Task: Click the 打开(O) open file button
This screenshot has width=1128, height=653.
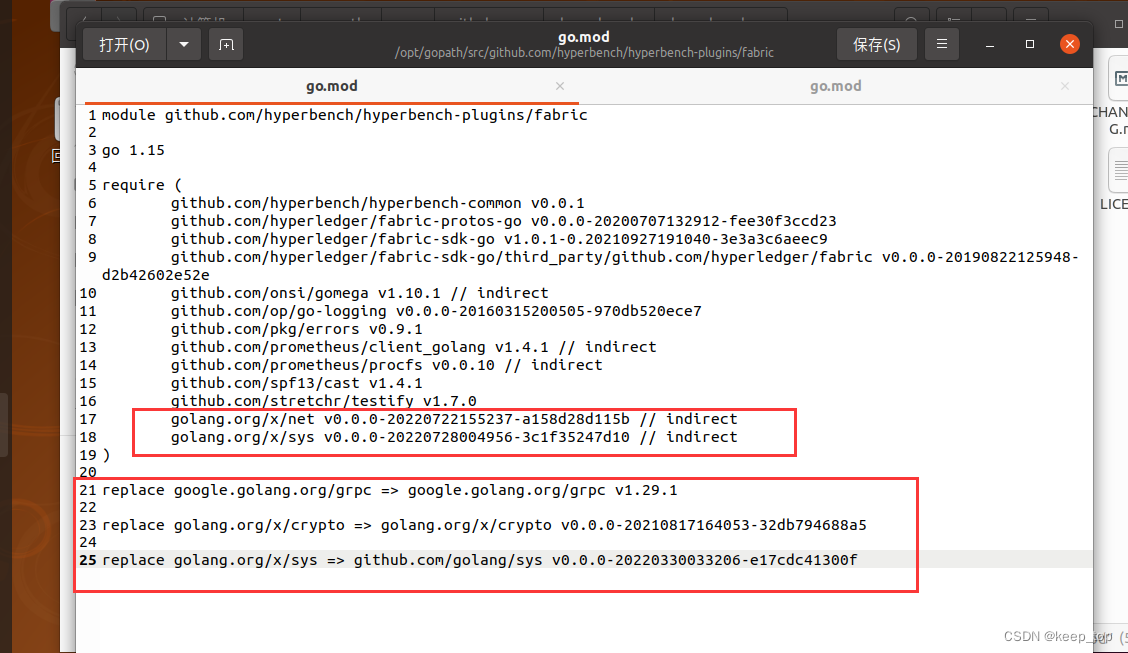Action: 124,44
